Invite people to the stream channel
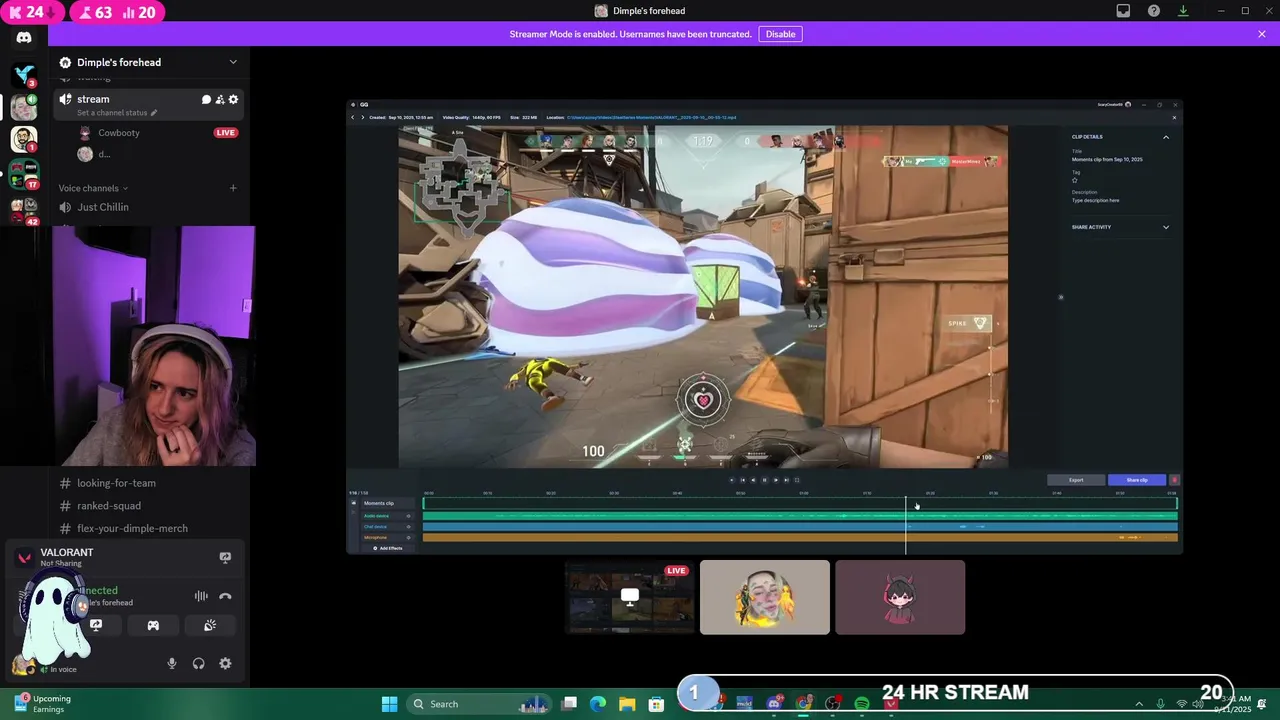Screen dimensions: 1280x720 tap(220, 99)
